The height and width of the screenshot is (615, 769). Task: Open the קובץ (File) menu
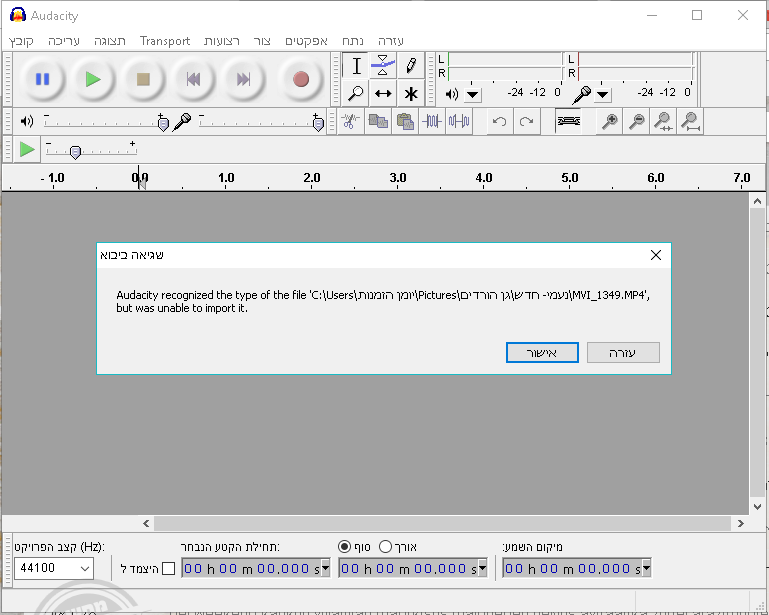[x=21, y=41]
